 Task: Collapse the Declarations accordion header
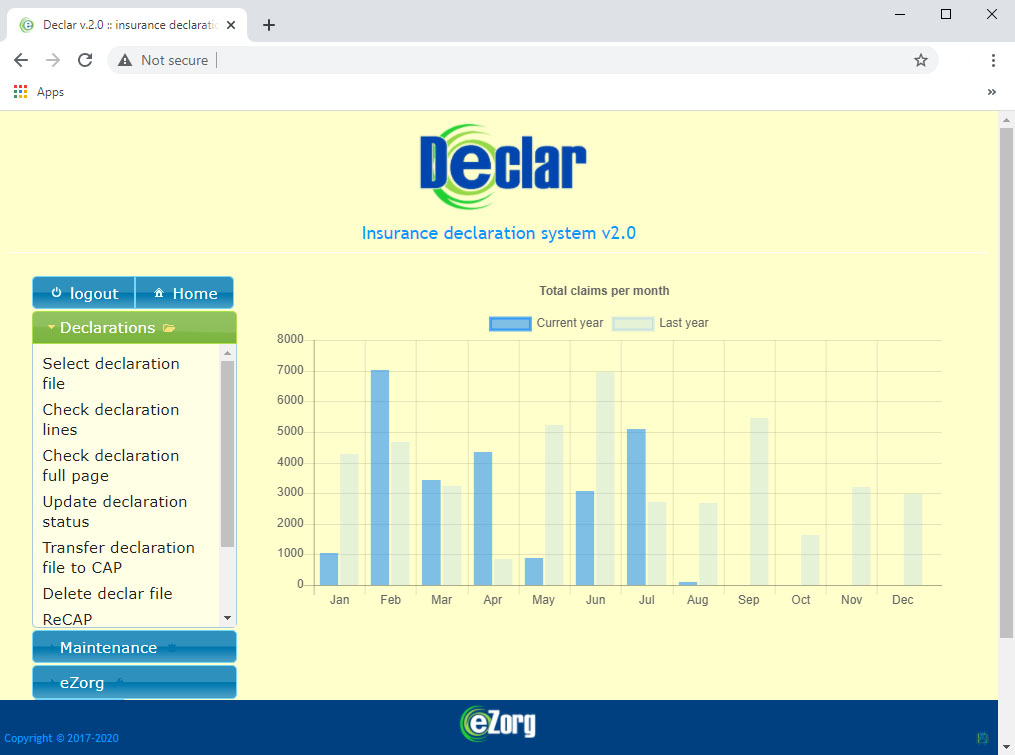click(x=135, y=328)
